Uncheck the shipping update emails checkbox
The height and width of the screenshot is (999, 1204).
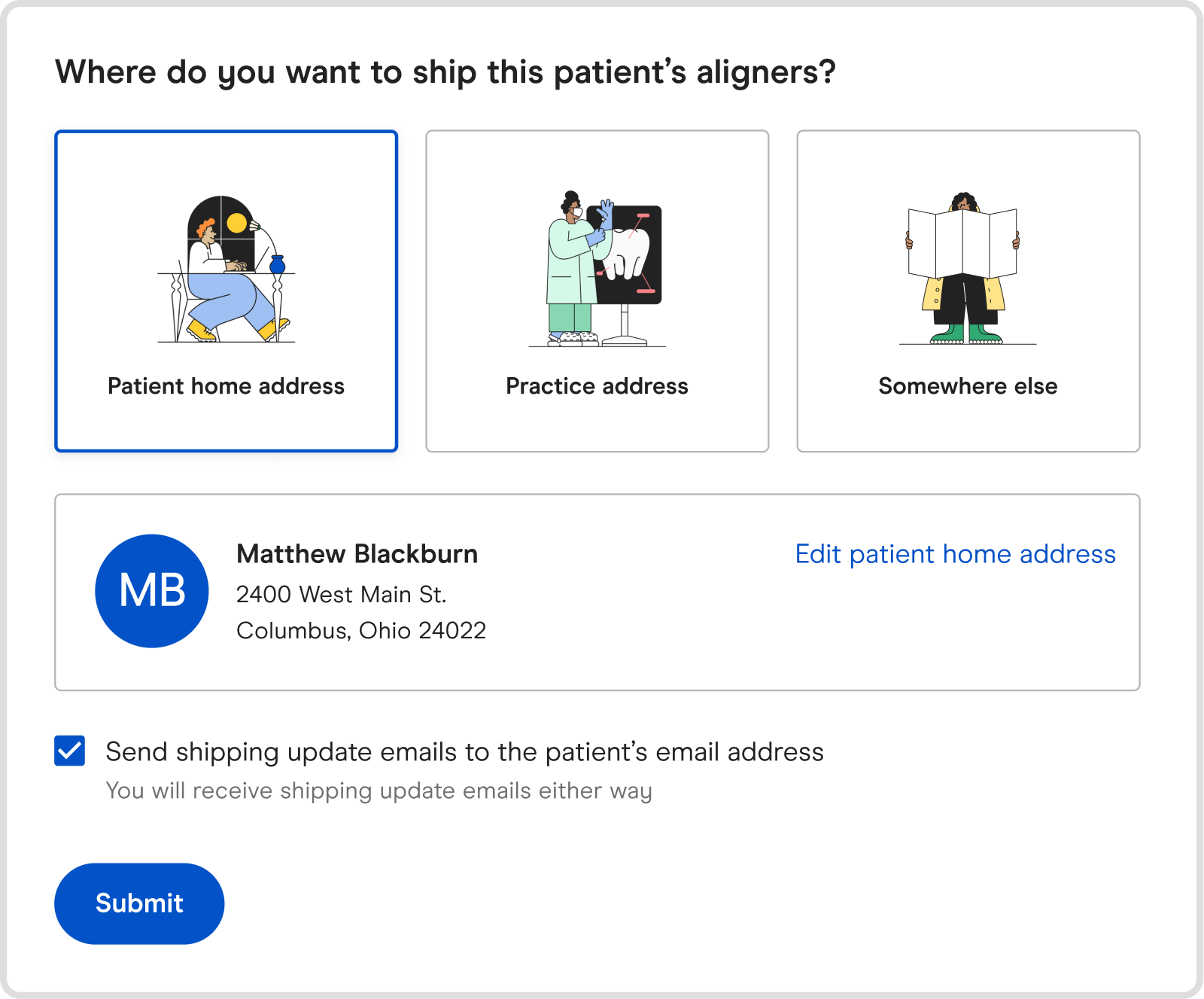[70, 751]
